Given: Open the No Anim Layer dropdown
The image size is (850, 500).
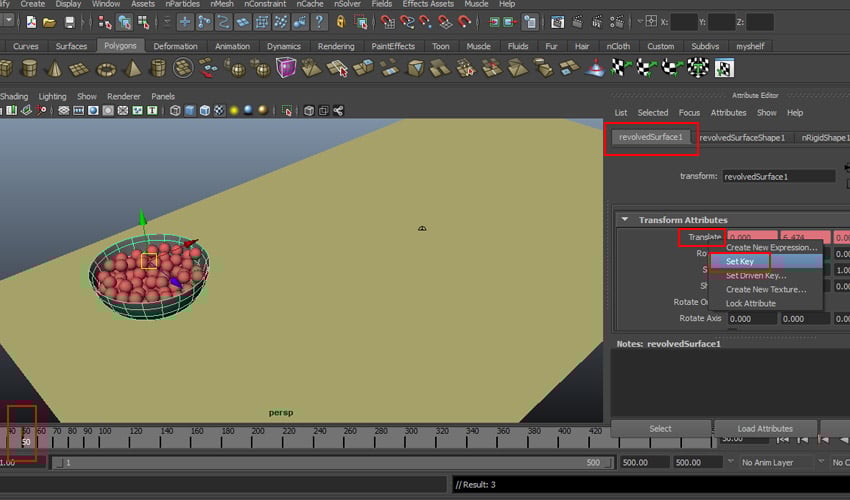Looking at the screenshot, I should point(770,463).
